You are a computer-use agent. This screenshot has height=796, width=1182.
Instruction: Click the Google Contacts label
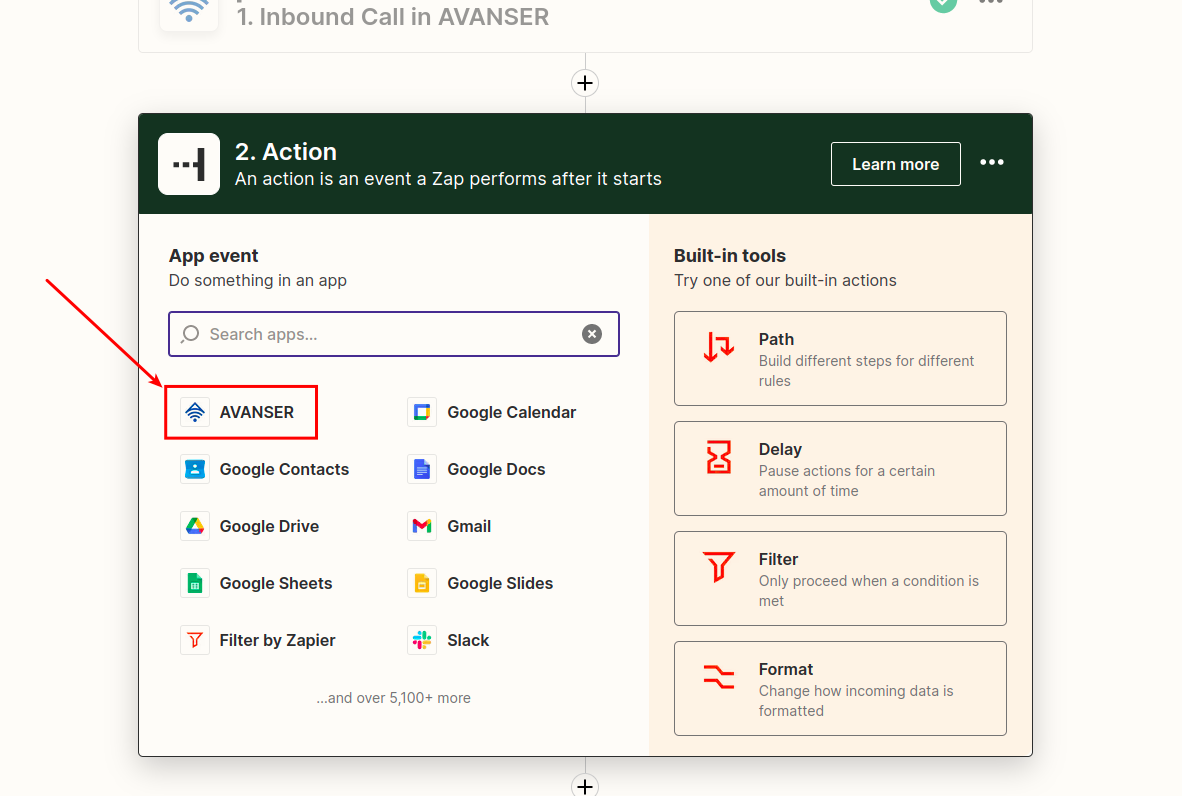(x=284, y=469)
